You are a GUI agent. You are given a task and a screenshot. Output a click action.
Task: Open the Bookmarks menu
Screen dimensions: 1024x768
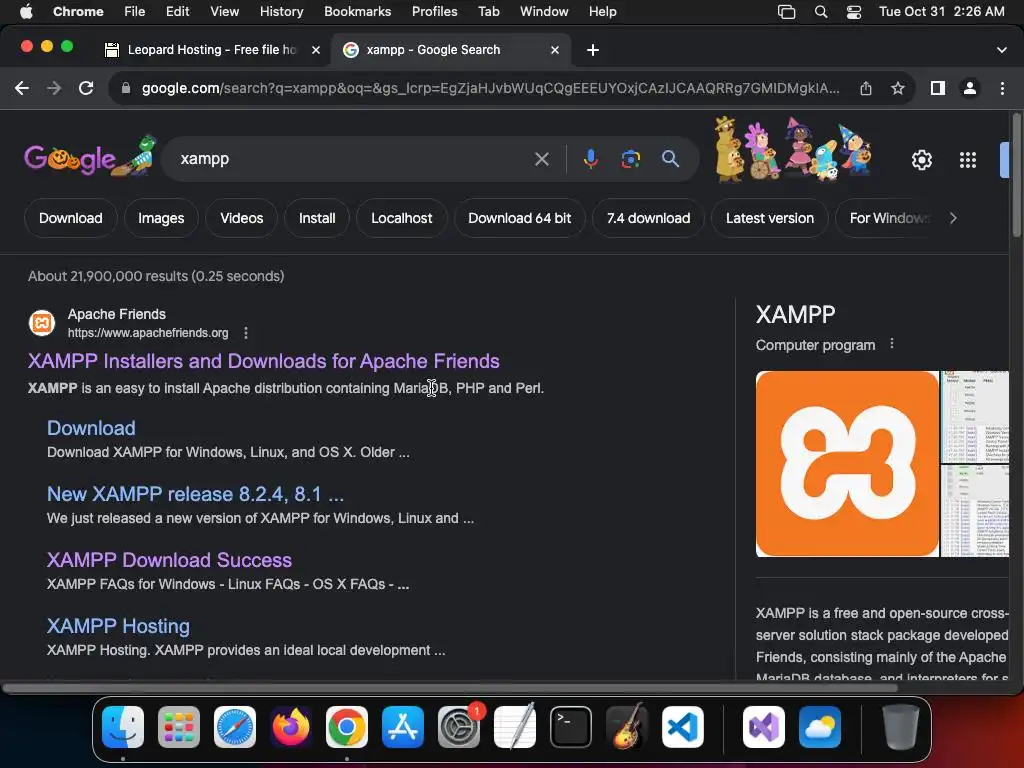(x=358, y=12)
